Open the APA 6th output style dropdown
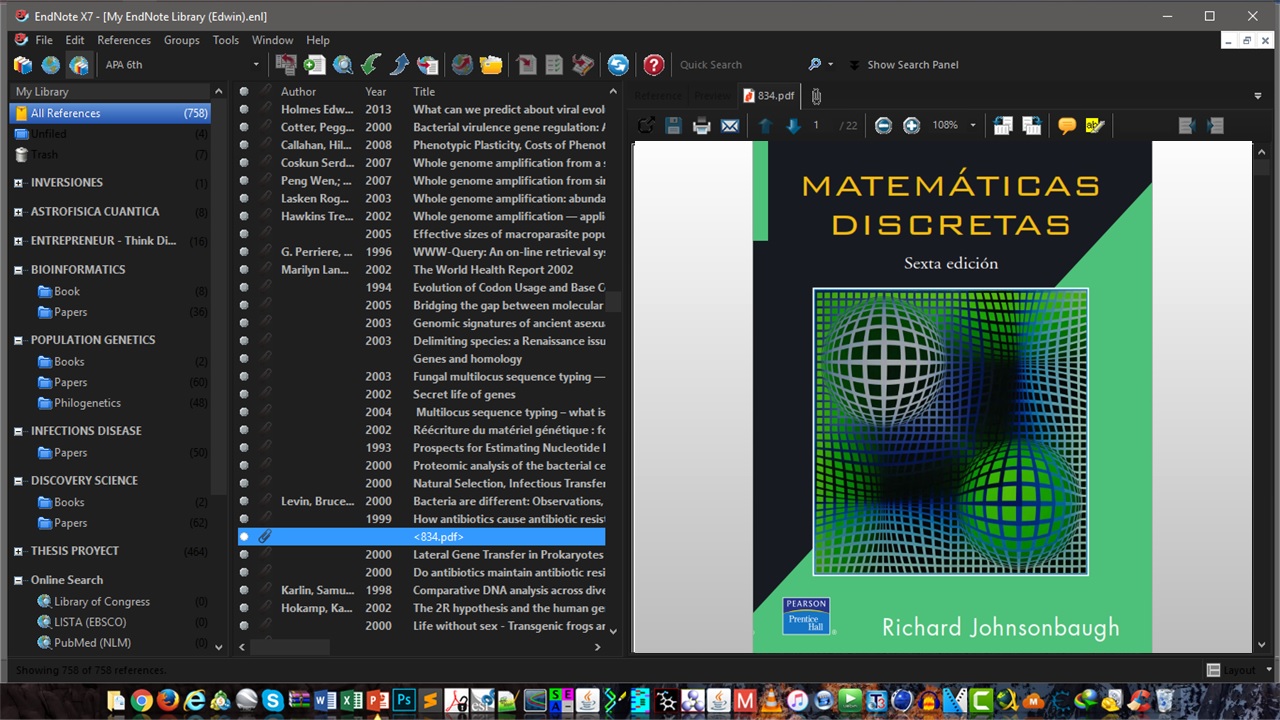Screen dimensions: 1280x720 (x=256, y=65)
